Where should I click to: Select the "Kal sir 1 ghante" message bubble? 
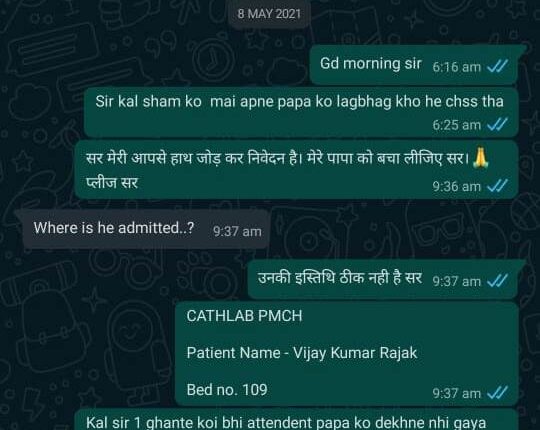(x=297, y=420)
